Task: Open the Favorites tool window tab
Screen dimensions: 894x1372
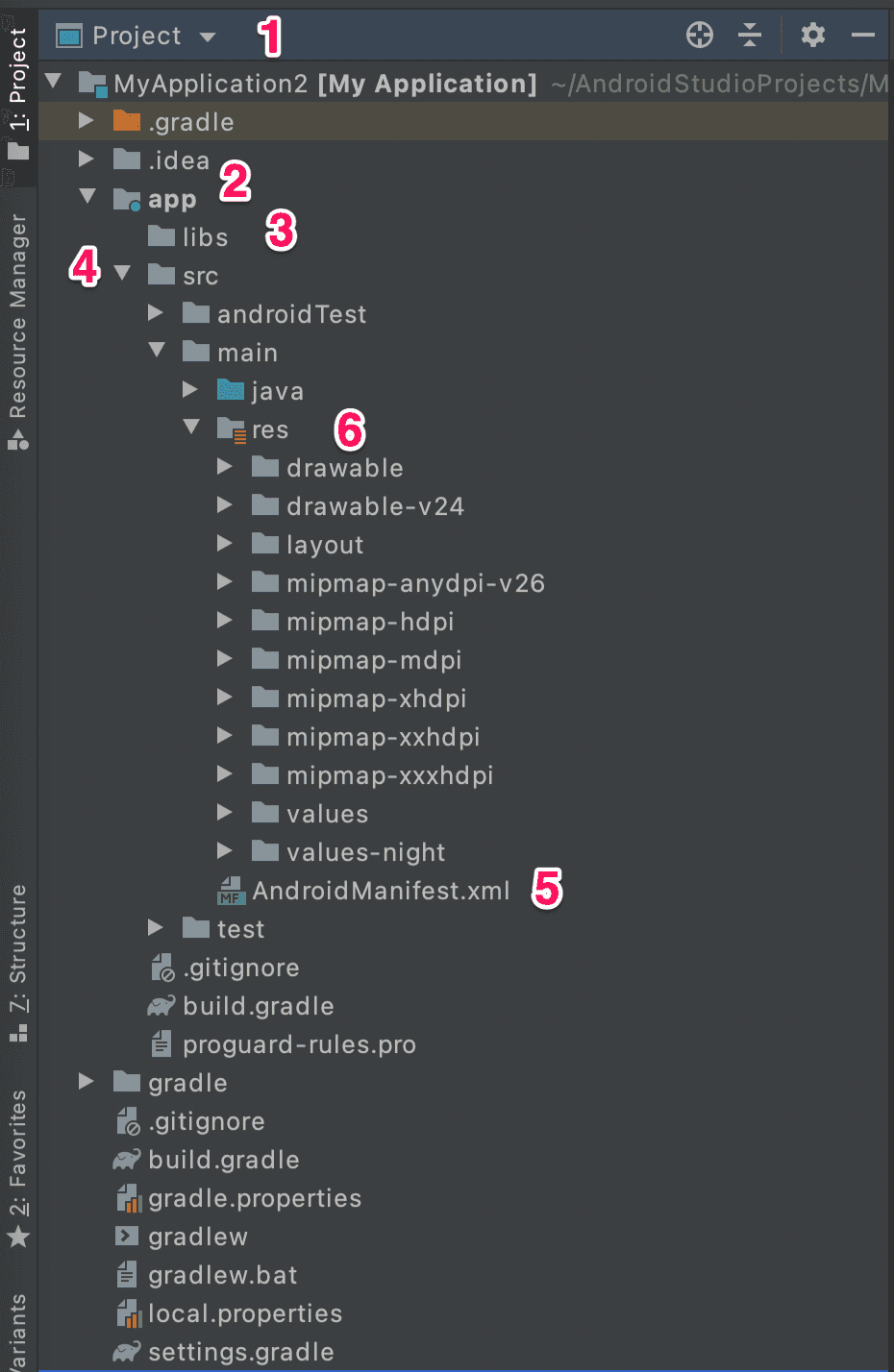Action: (17, 1164)
